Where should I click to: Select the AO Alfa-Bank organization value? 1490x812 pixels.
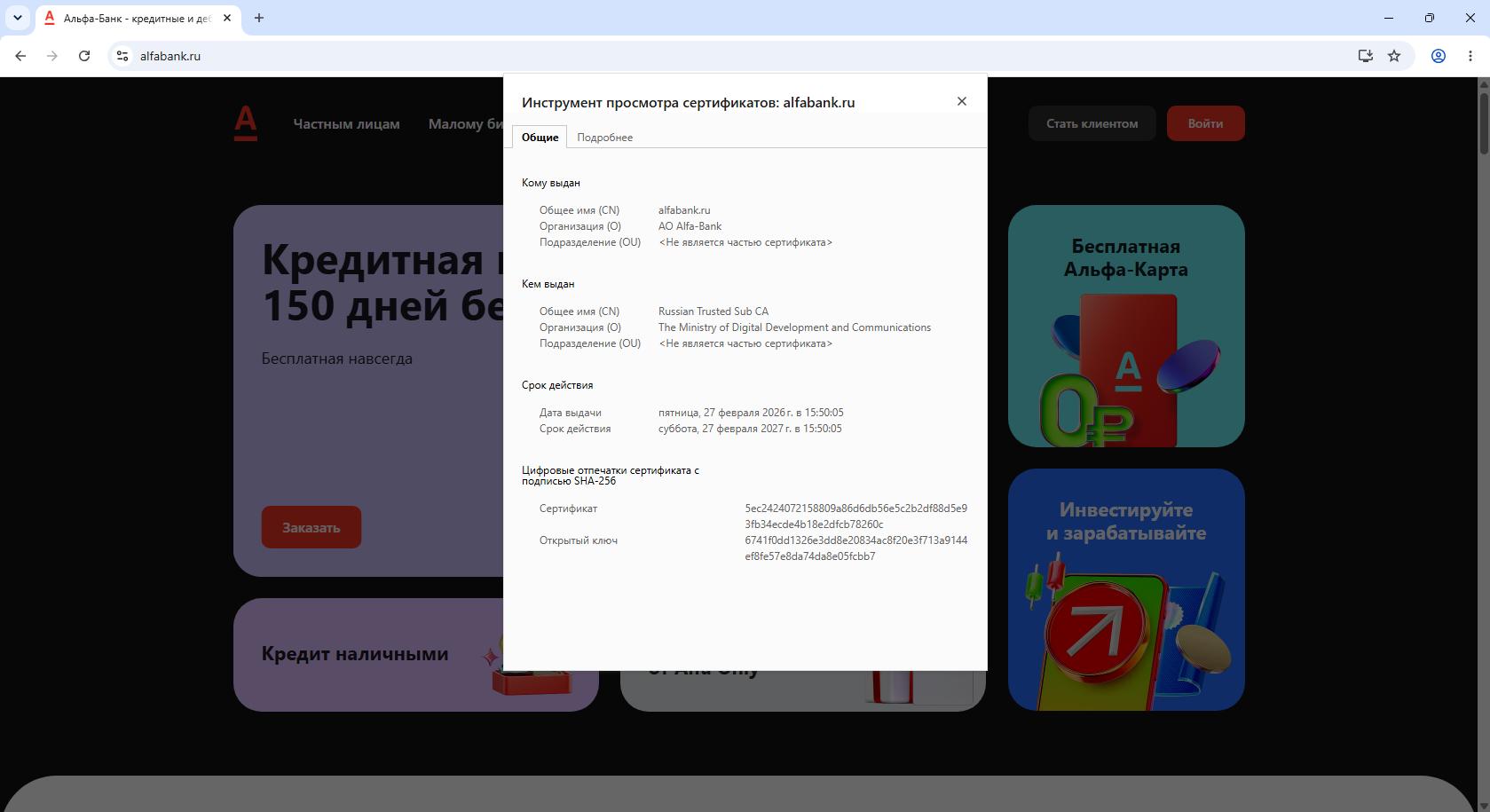(690, 226)
